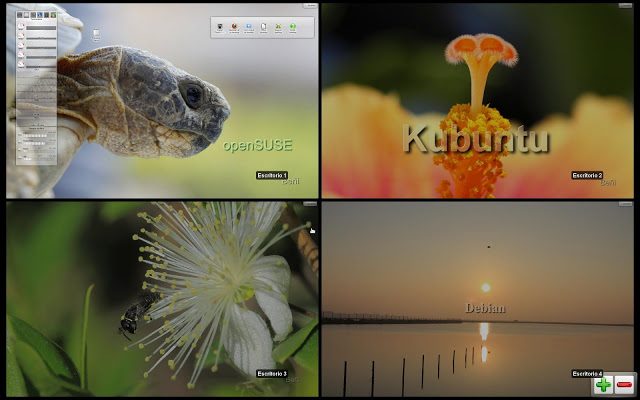Screen dimensions: 640x400
Task: Open the white document icon in the icon panel
Action: [x=263, y=27]
